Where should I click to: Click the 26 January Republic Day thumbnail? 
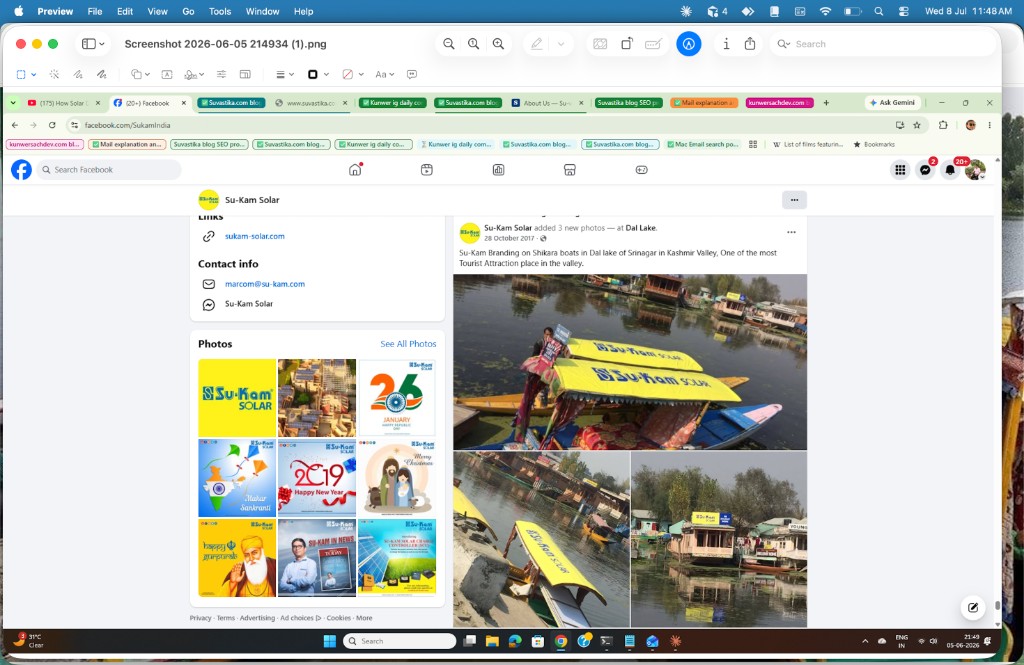point(397,398)
